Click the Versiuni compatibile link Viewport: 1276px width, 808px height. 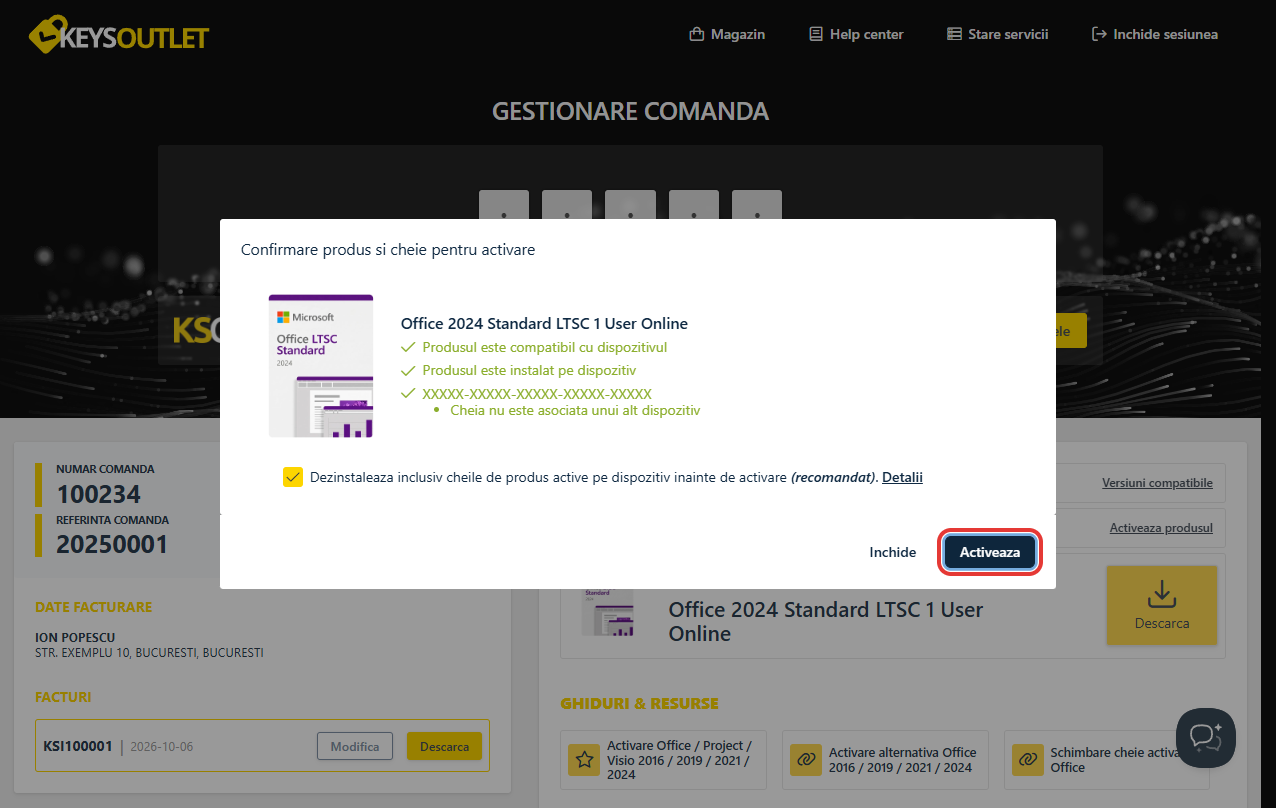tap(1157, 483)
